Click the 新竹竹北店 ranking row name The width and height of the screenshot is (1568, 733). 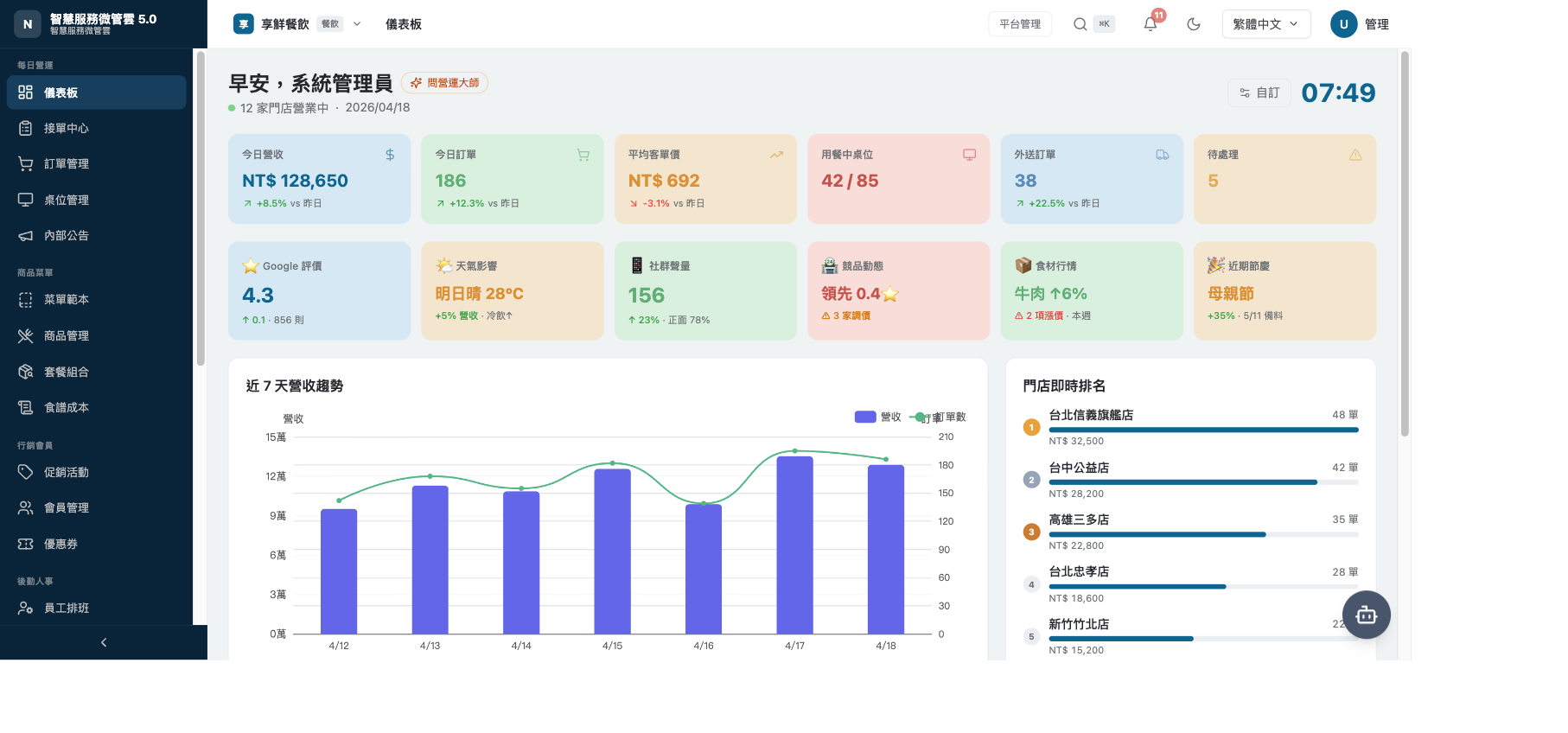click(x=1079, y=624)
